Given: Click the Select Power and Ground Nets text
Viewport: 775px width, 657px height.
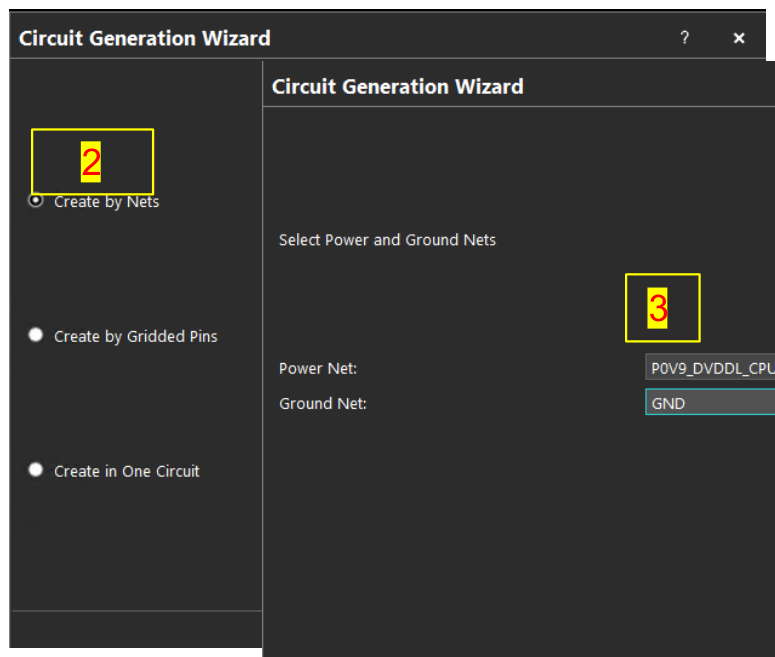Looking at the screenshot, I should 387,240.
